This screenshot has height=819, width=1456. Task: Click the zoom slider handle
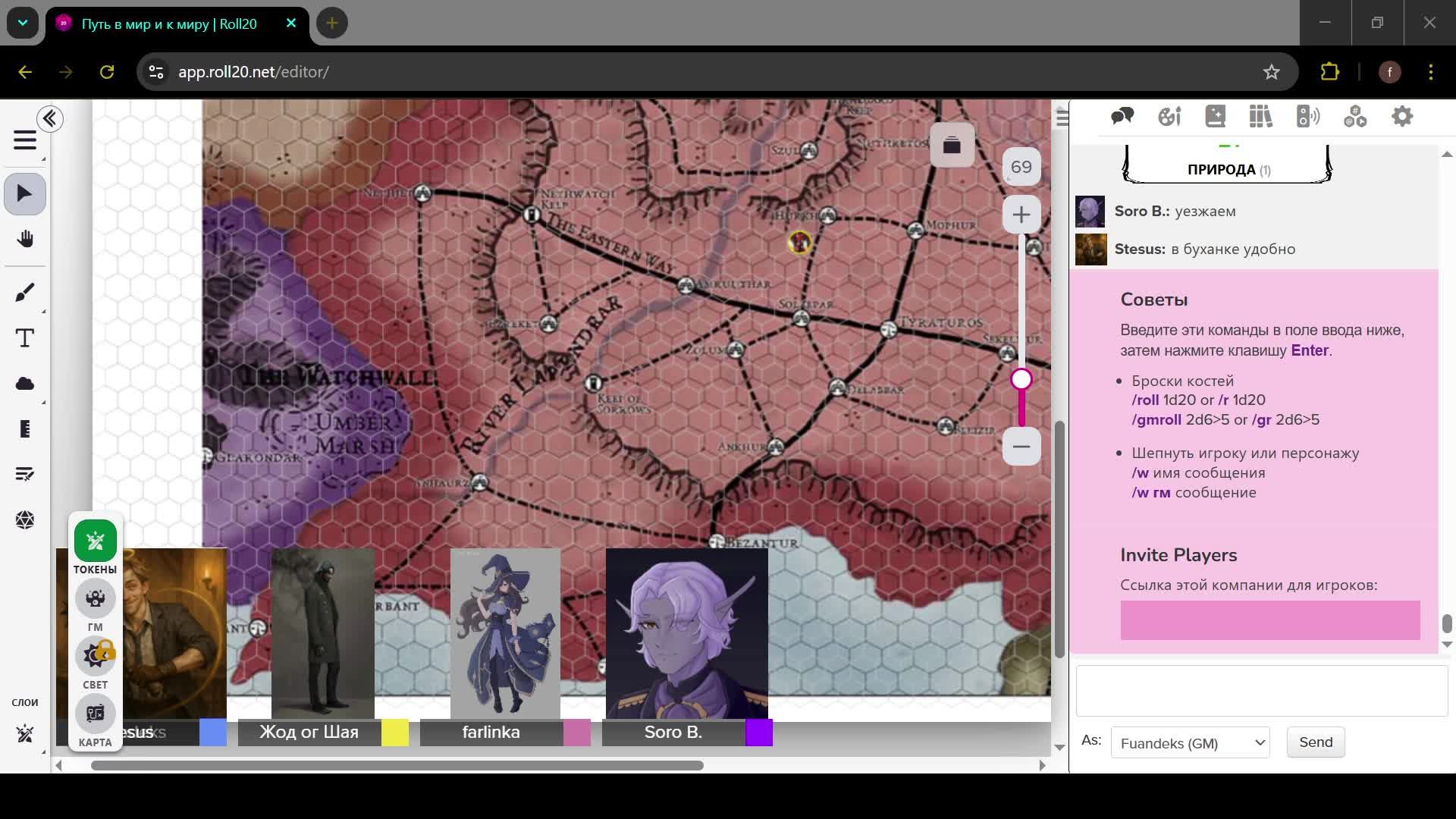click(1021, 379)
